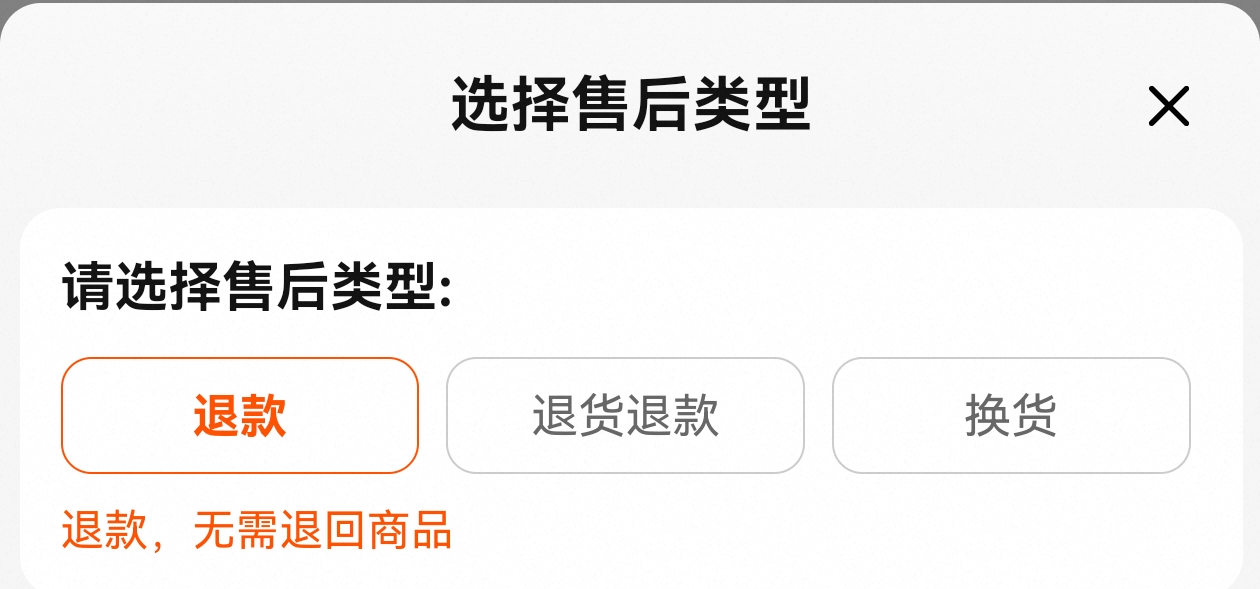Screen dimensions: 1260x589
Task: Click the 请选择售后类型 section label
Action: [x=258, y=288]
